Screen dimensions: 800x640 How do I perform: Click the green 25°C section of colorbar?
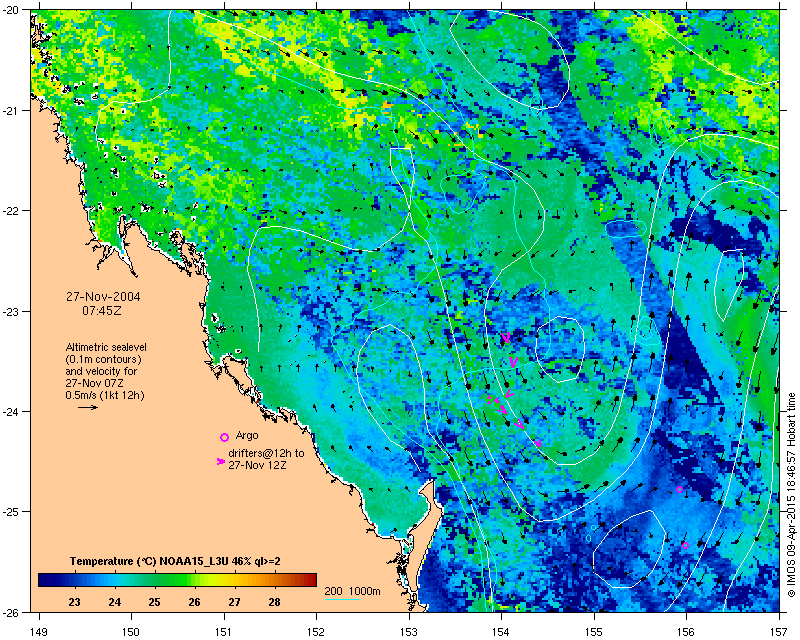[154, 580]
